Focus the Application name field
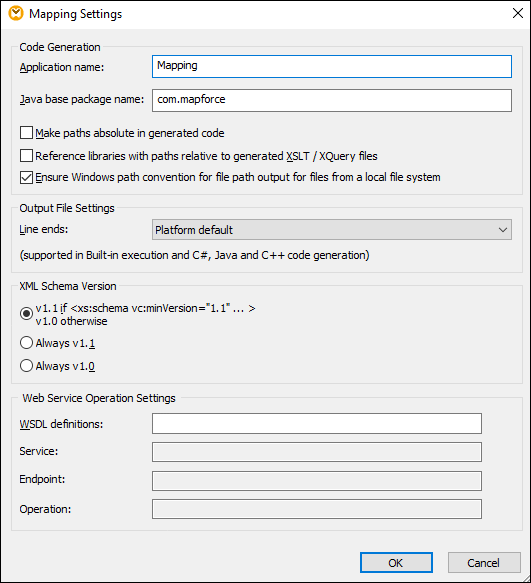This screenshot has height=583, width=531. [332, 67]
